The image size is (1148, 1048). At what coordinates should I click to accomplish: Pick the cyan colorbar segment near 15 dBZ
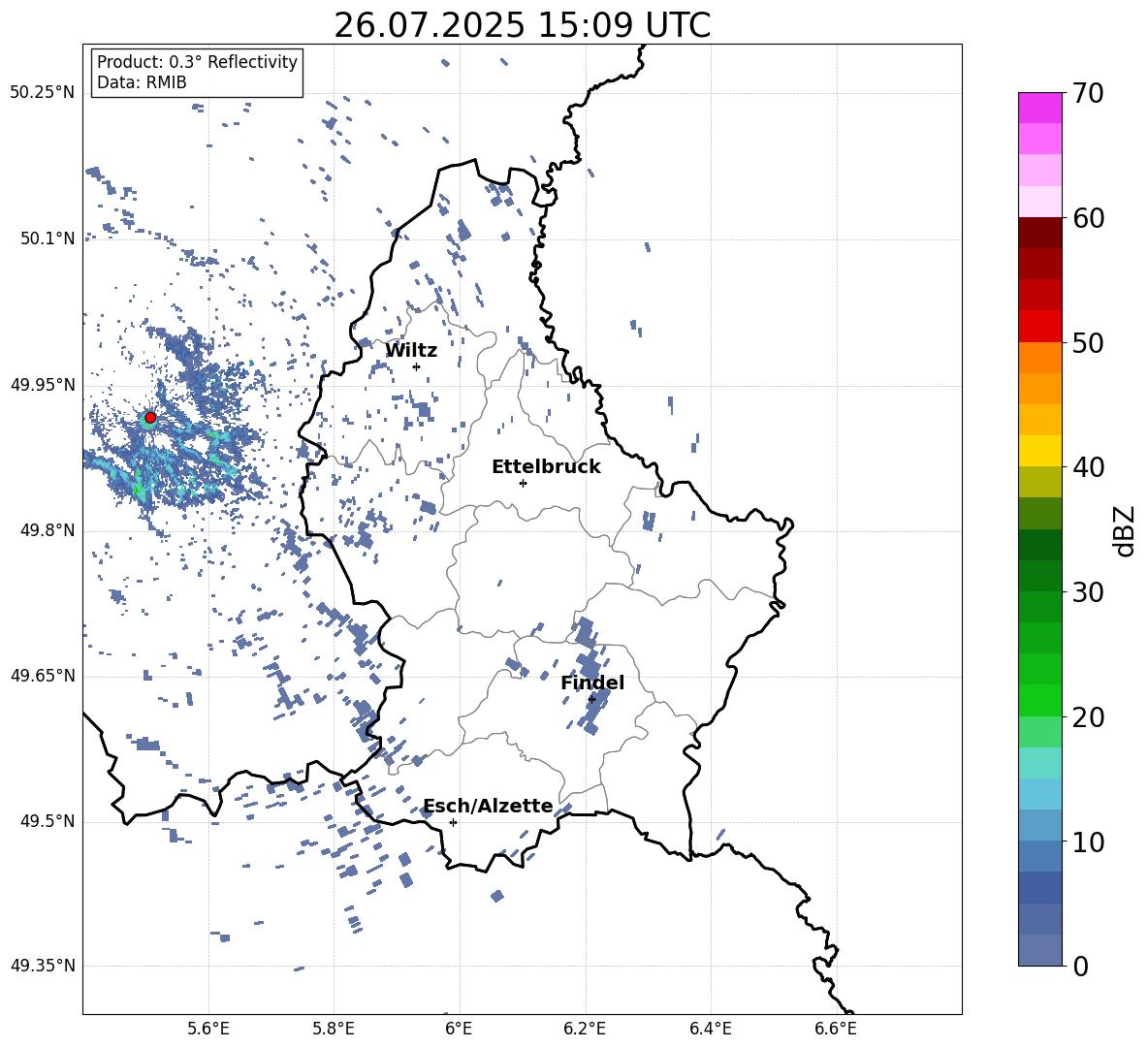click(1040, 763)
